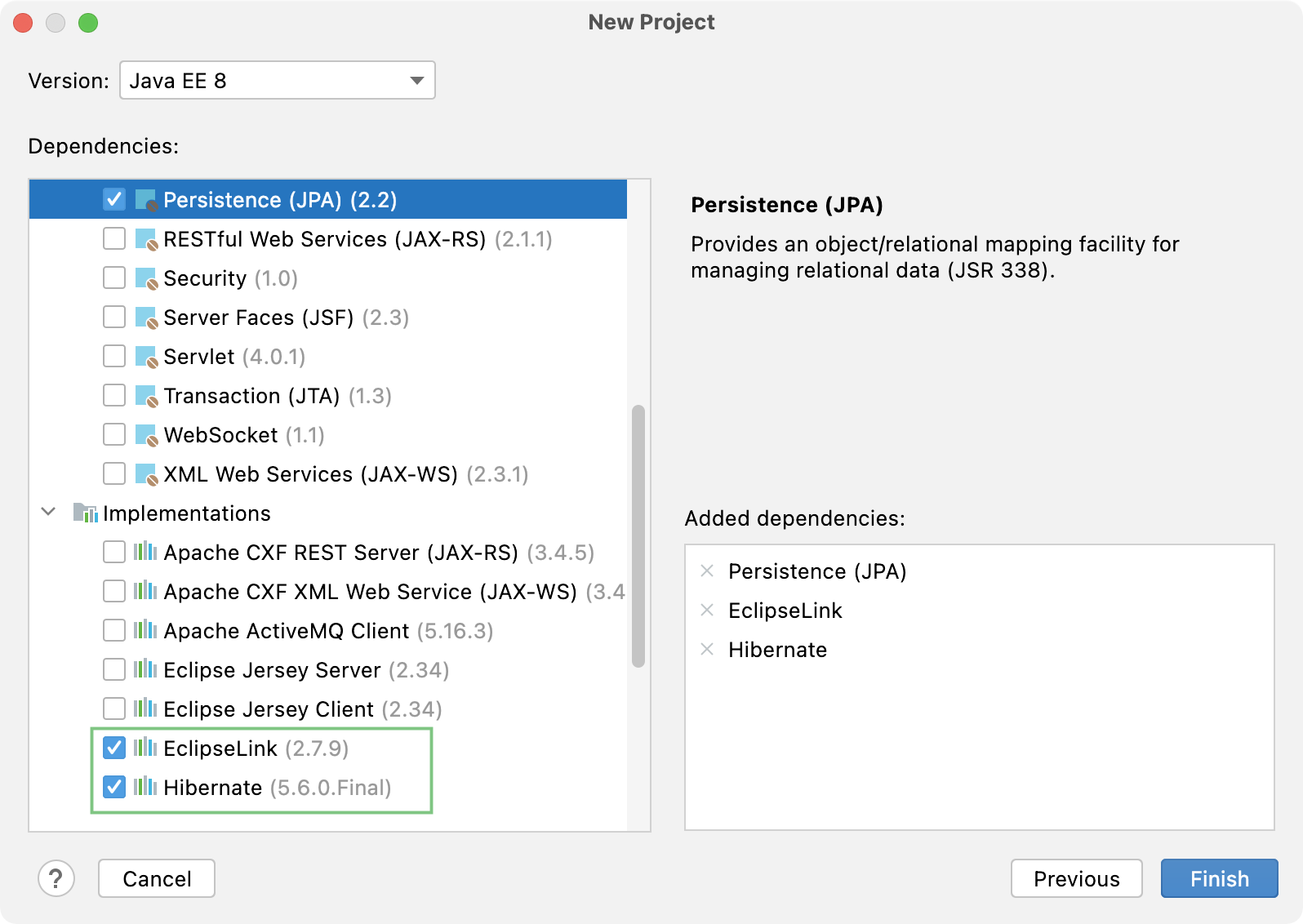Click Persistence (JPA) in the Added dependencies list
1303x924 pixels.
pos(817,571)
